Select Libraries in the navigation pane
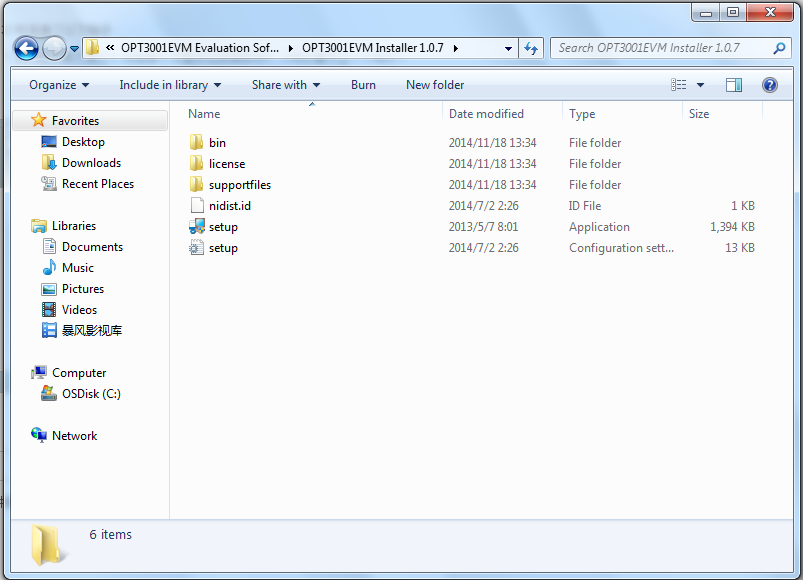 pyautogui.click(x=74, y=226)
